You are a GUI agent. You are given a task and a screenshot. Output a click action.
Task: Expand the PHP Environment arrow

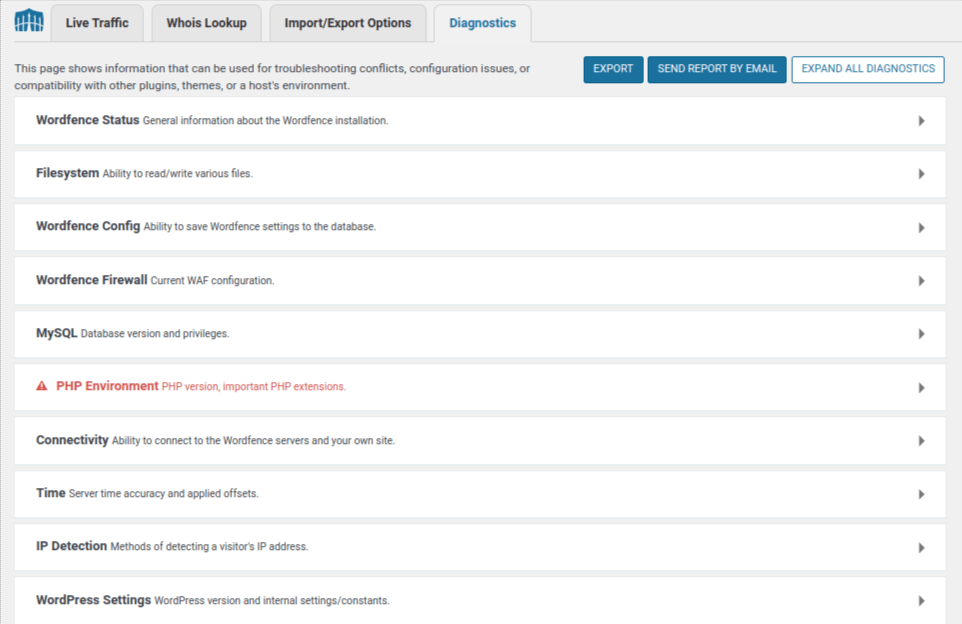(x=921, y=388)
